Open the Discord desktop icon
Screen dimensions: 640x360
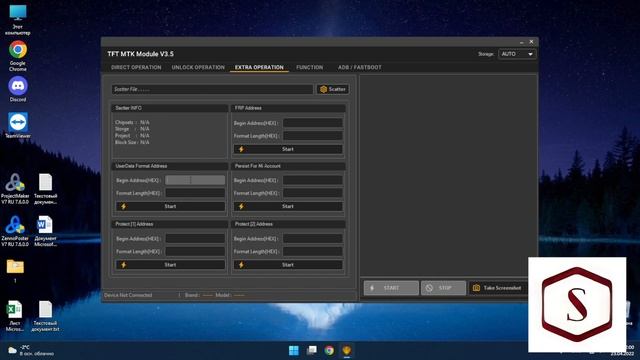tap(18, 89)
